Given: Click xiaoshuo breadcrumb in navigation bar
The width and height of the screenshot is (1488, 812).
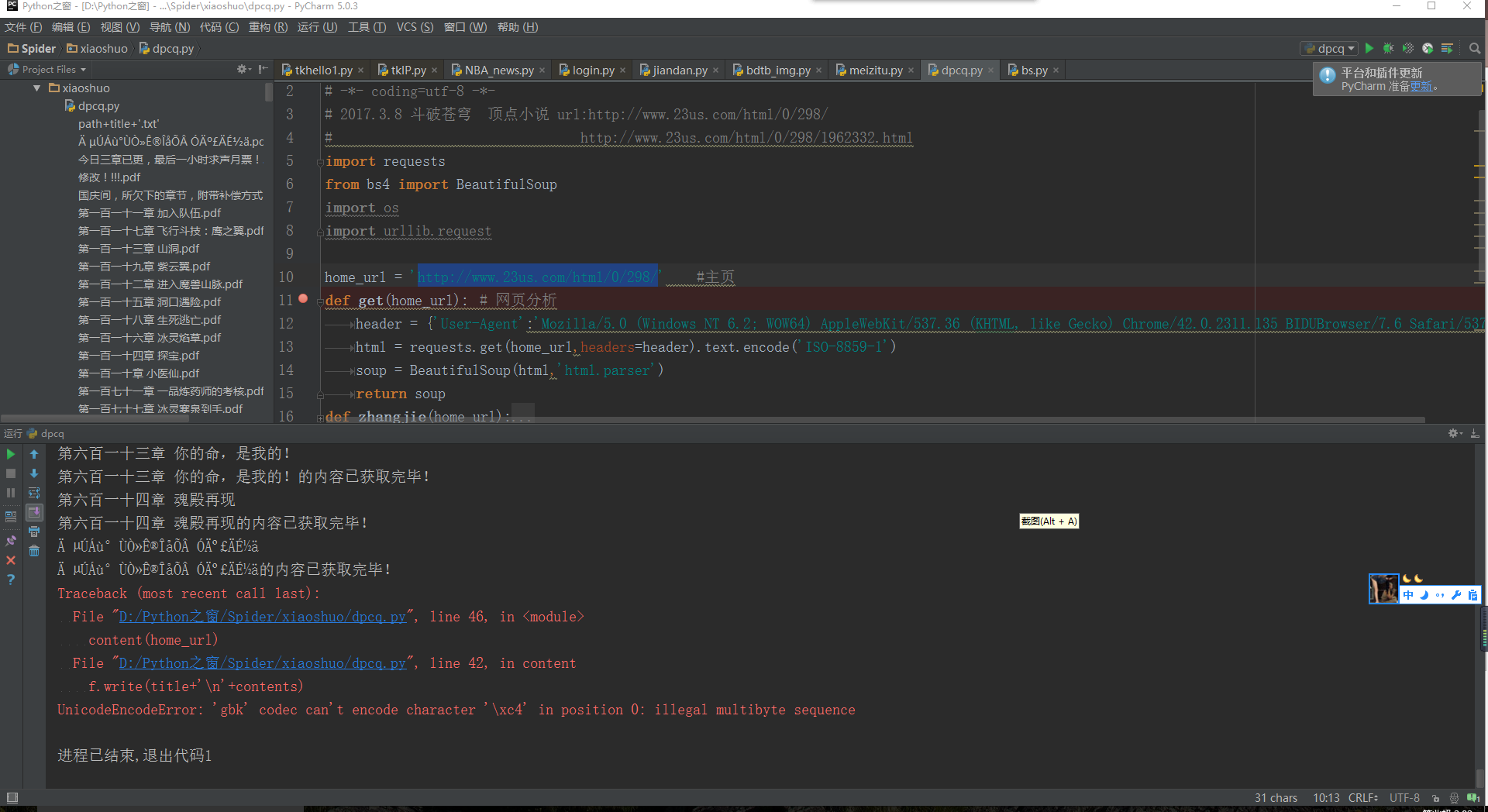Looking at the screenshot, I should click(97, 48).
